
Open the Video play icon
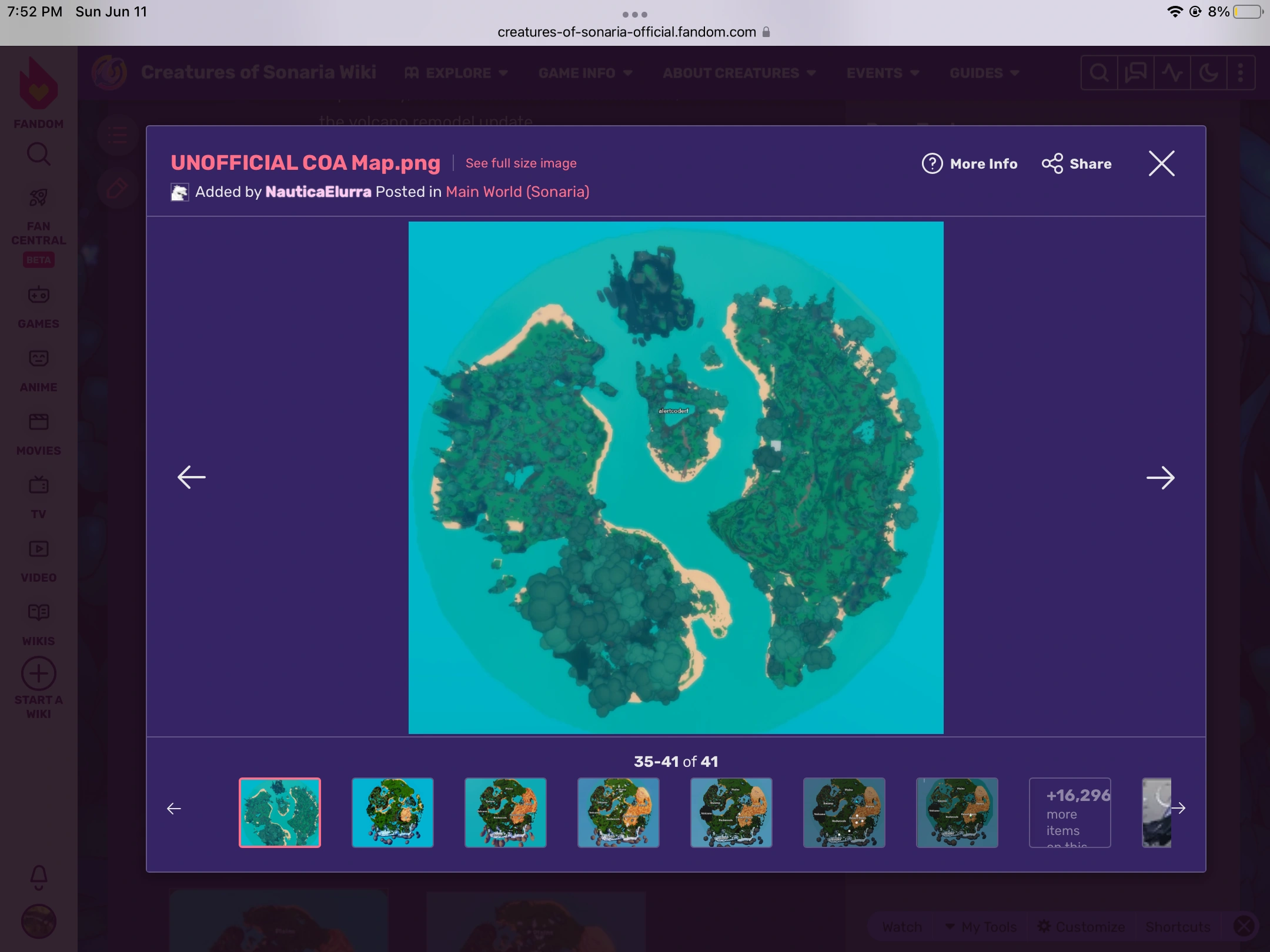click(x=39, y=549)
